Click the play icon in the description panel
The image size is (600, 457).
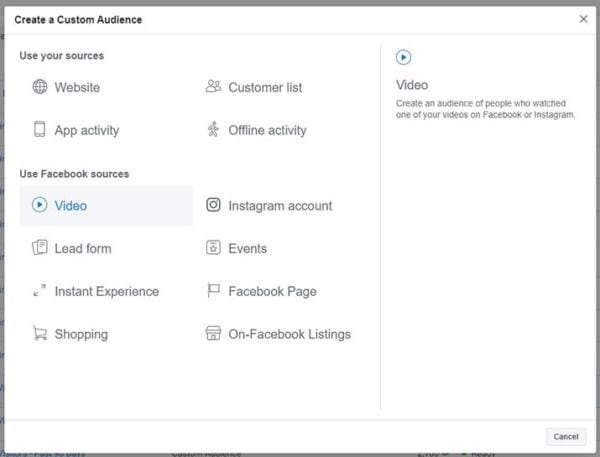coord(403,57)
